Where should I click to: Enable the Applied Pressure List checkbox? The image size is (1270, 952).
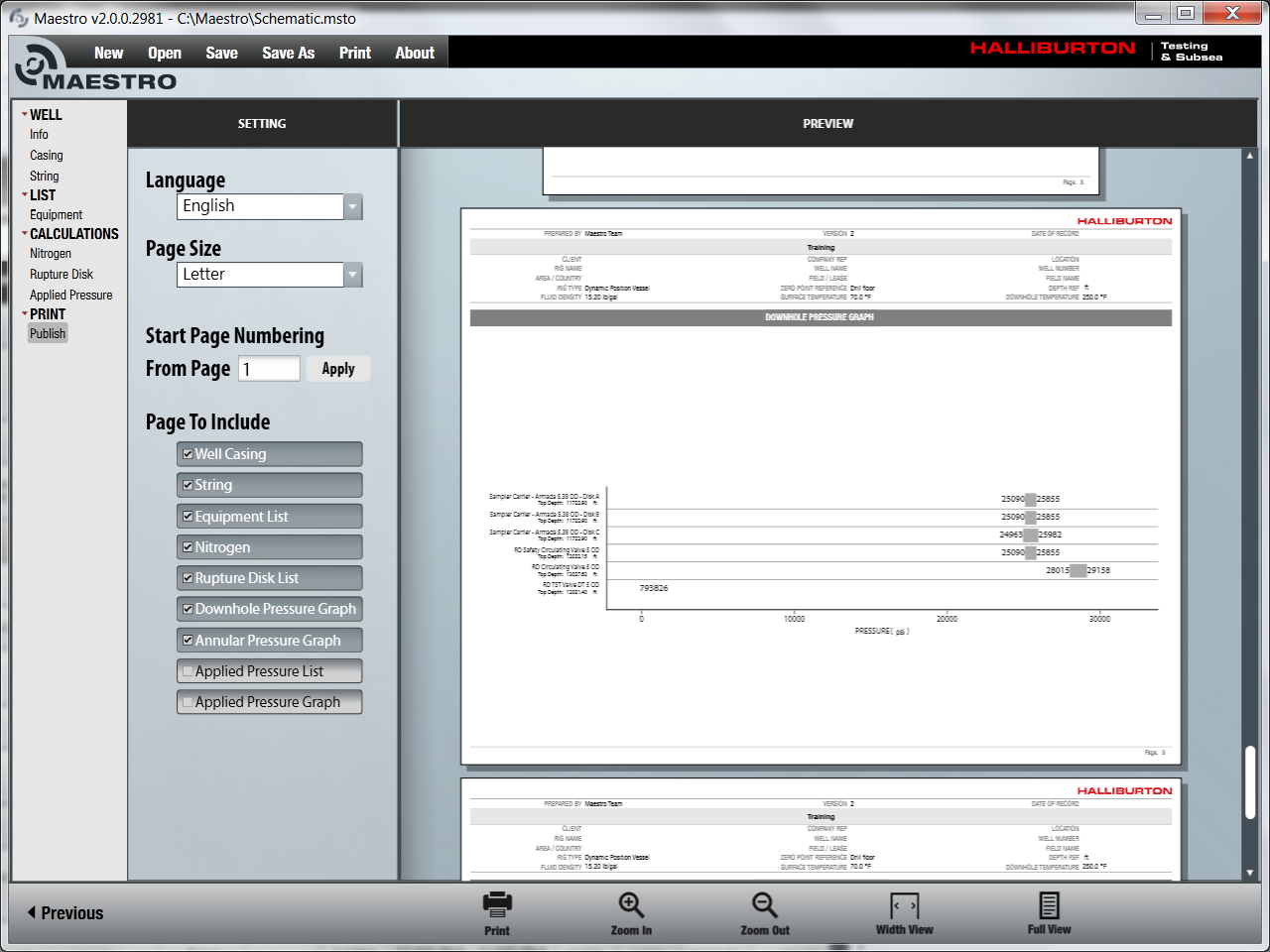pos(188,671)
